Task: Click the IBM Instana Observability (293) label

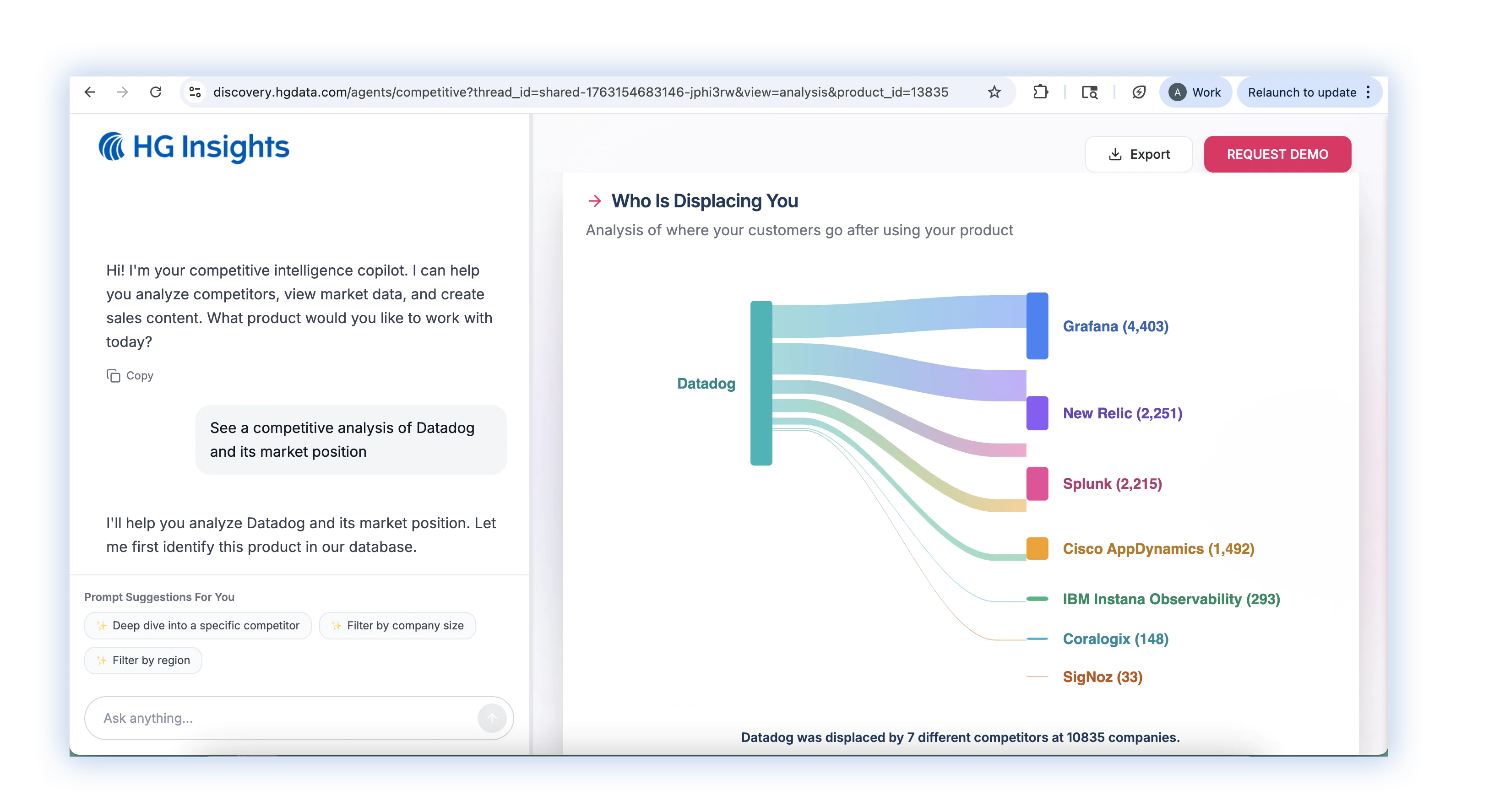Action: click(x=1171, y=599)
